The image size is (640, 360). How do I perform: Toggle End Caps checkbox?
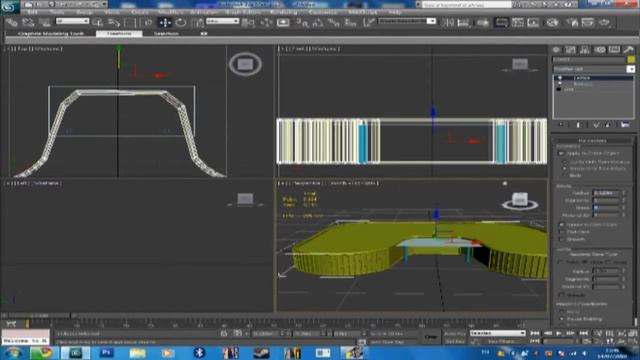[x=562, y=232]
